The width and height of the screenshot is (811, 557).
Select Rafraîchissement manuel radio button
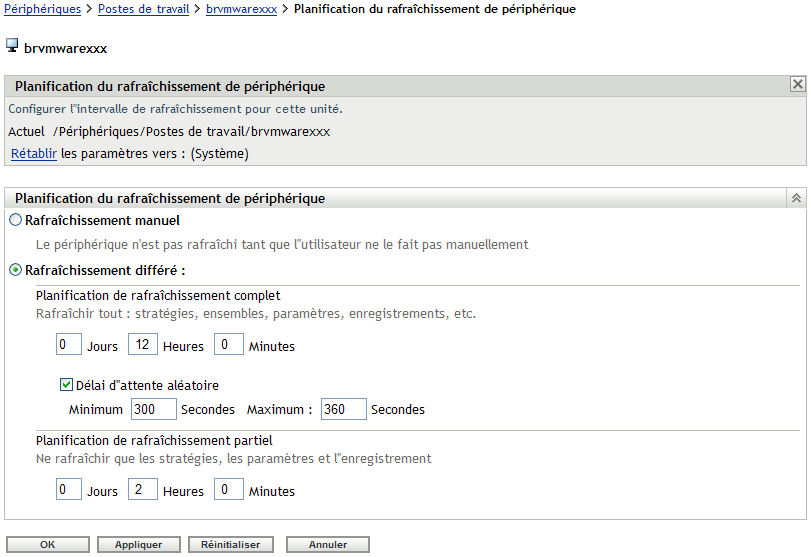point(15,220)
